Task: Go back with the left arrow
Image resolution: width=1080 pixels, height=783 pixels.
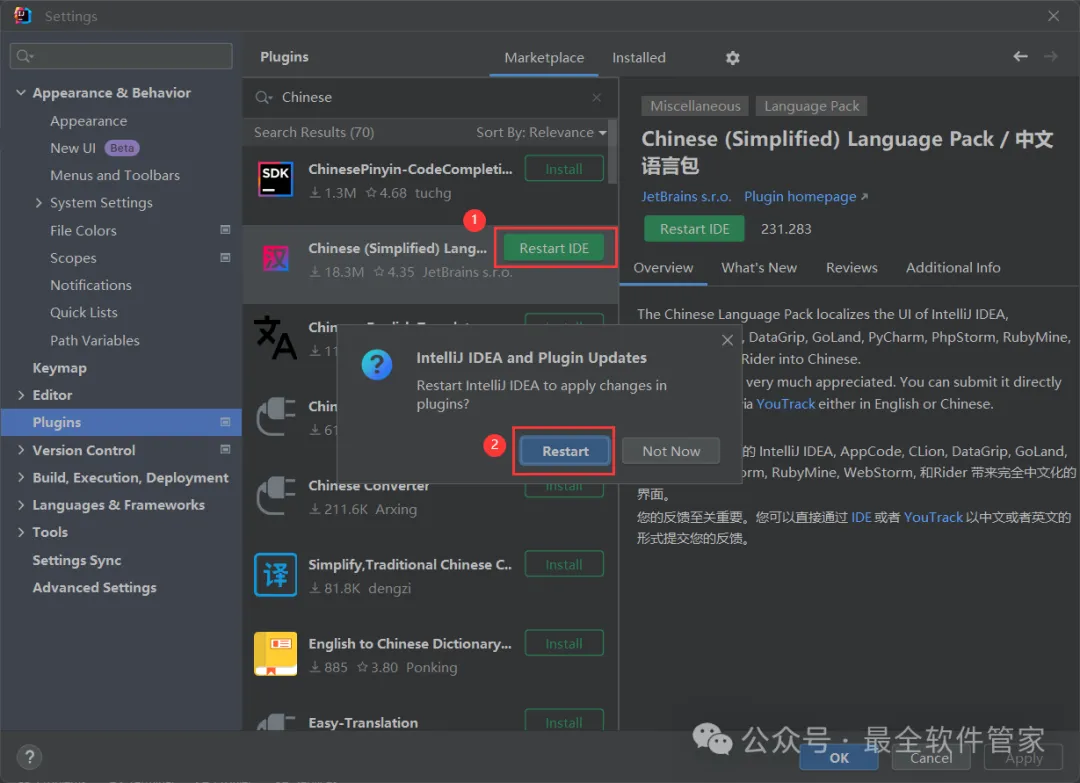Action: 1020,56
